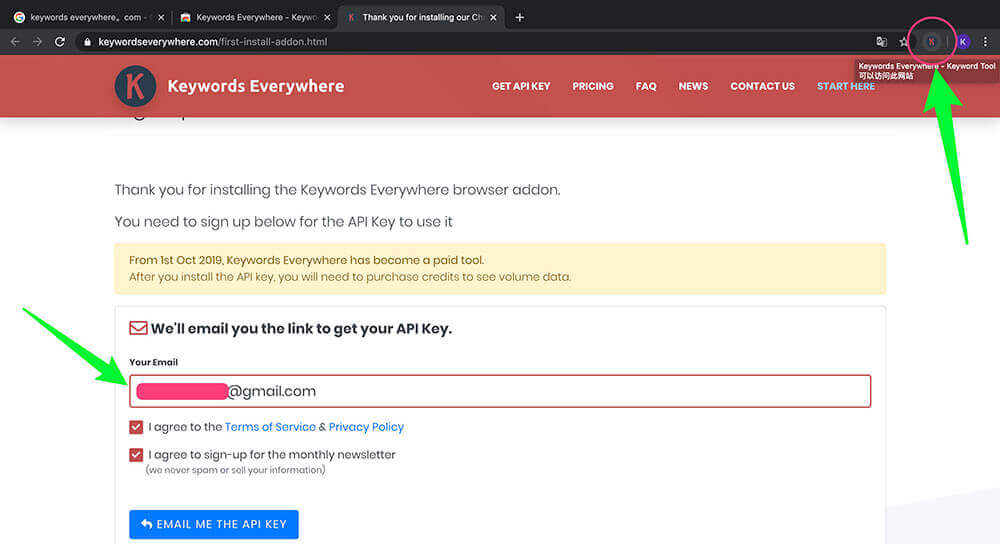Screen dimensions: 1000x544
Task: Open NEWS in the site navigation
Action: pyautogui.click(x=693, y=86)
